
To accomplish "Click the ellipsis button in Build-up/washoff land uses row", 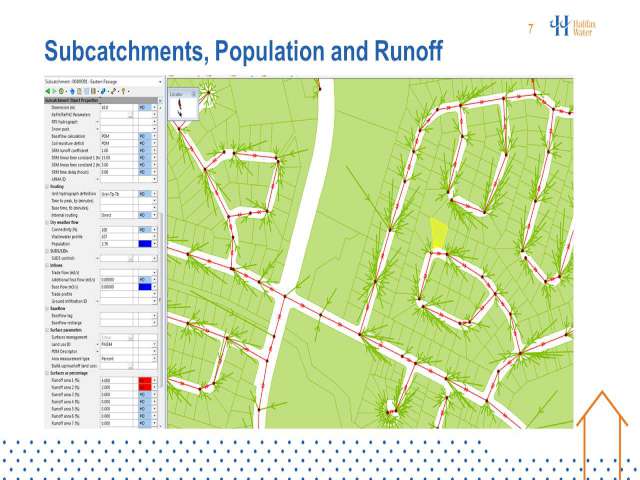I will 131,366.
